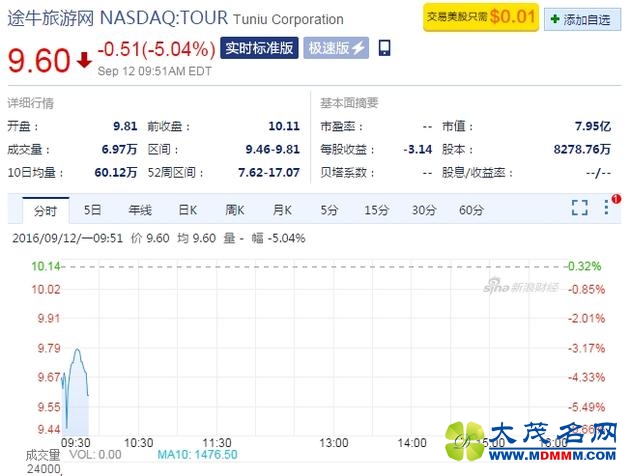Select the 15分 interval tab
This screenshot has width=630, height=476.
point(376,210)
